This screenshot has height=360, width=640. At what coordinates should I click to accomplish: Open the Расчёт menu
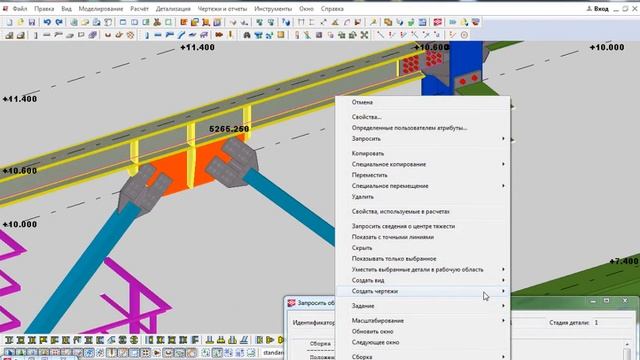coord(140,9)
